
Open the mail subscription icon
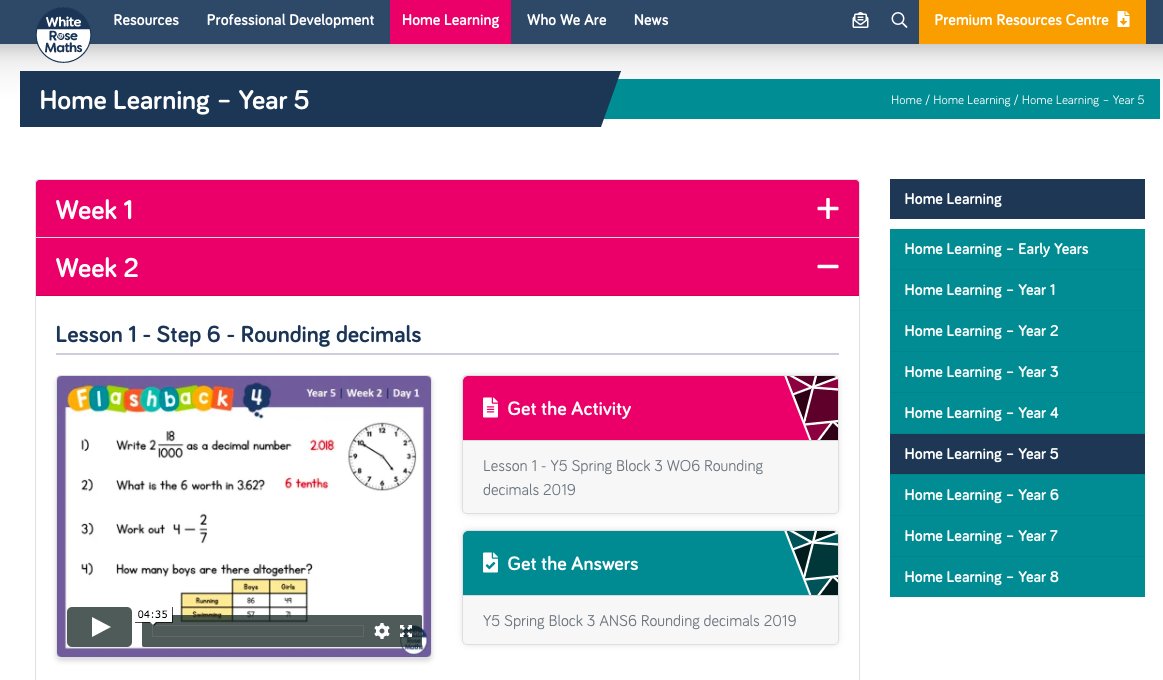pos(860,20)
